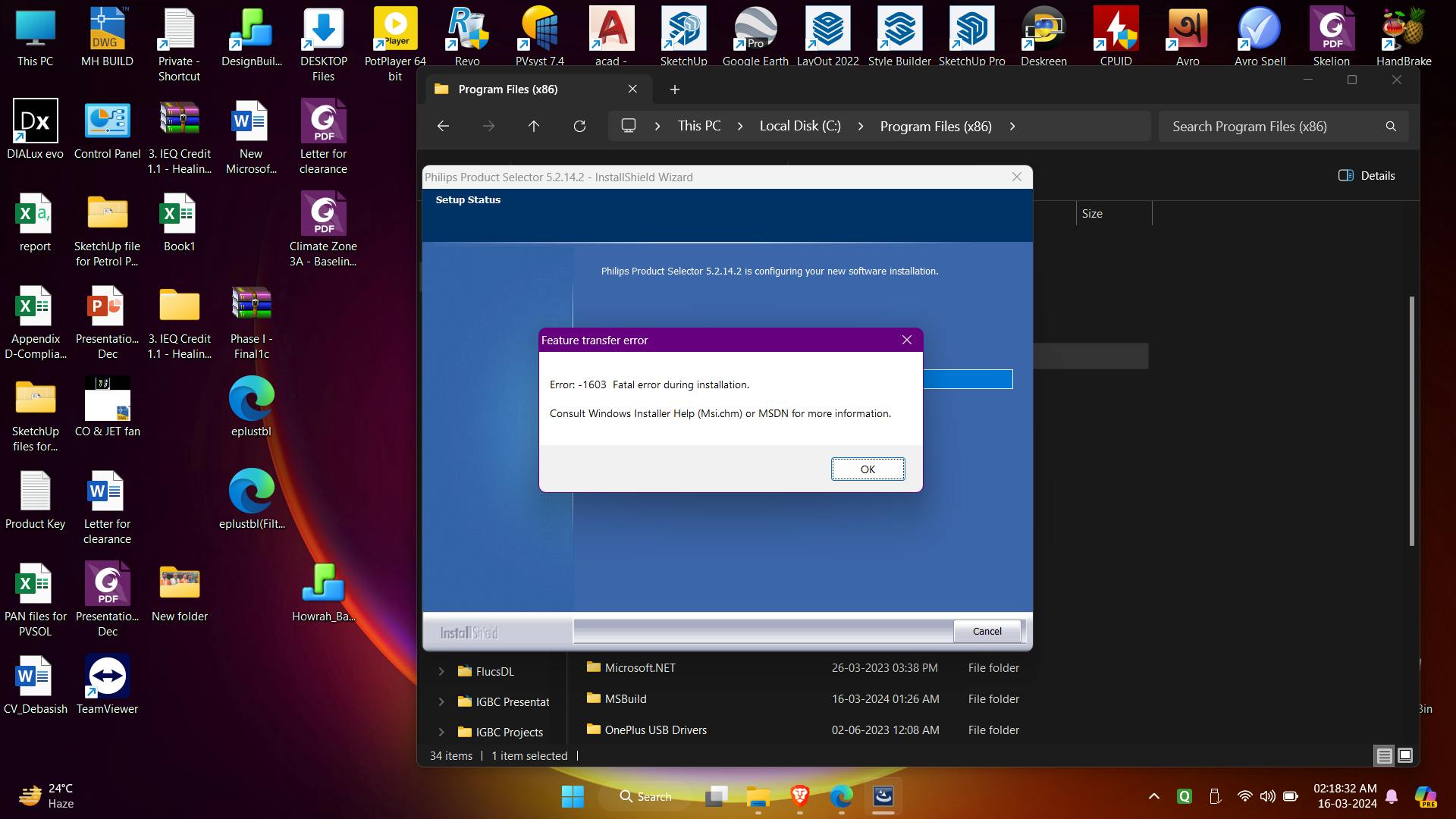
Task: Switch to details list view
Action: 1384,756
